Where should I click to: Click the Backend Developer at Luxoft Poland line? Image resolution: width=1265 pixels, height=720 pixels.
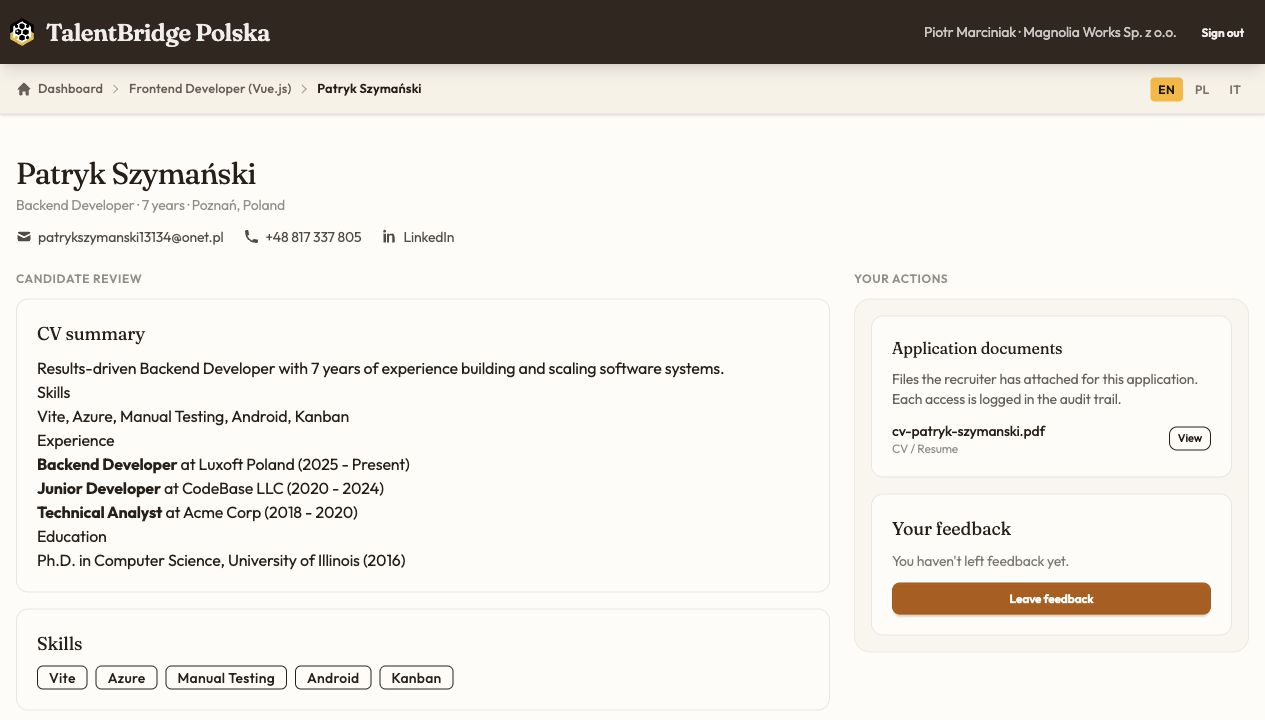pos(223,464)
